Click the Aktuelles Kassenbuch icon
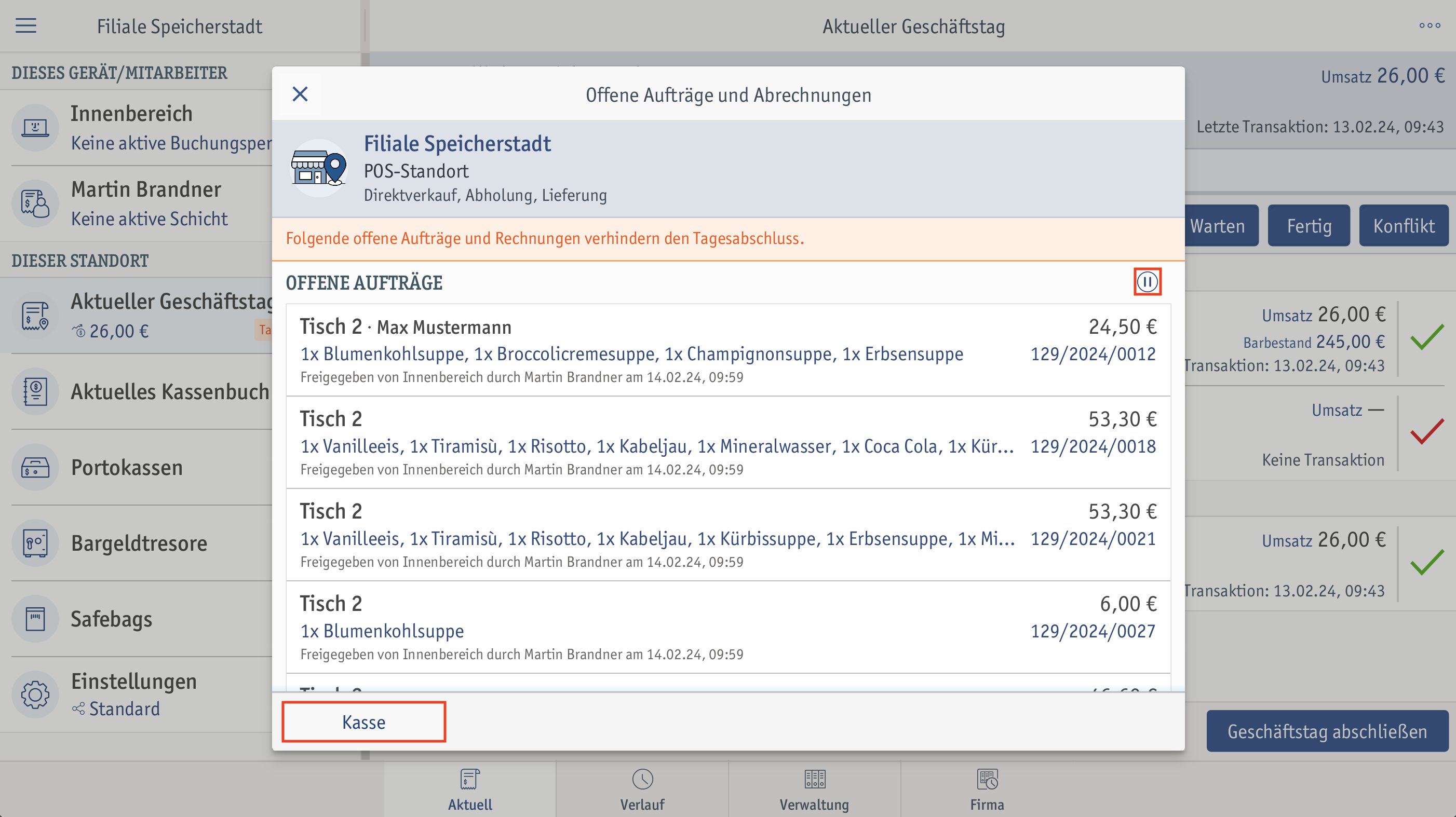Viewport: 1456px width, 817px height. tap(36, 391)
